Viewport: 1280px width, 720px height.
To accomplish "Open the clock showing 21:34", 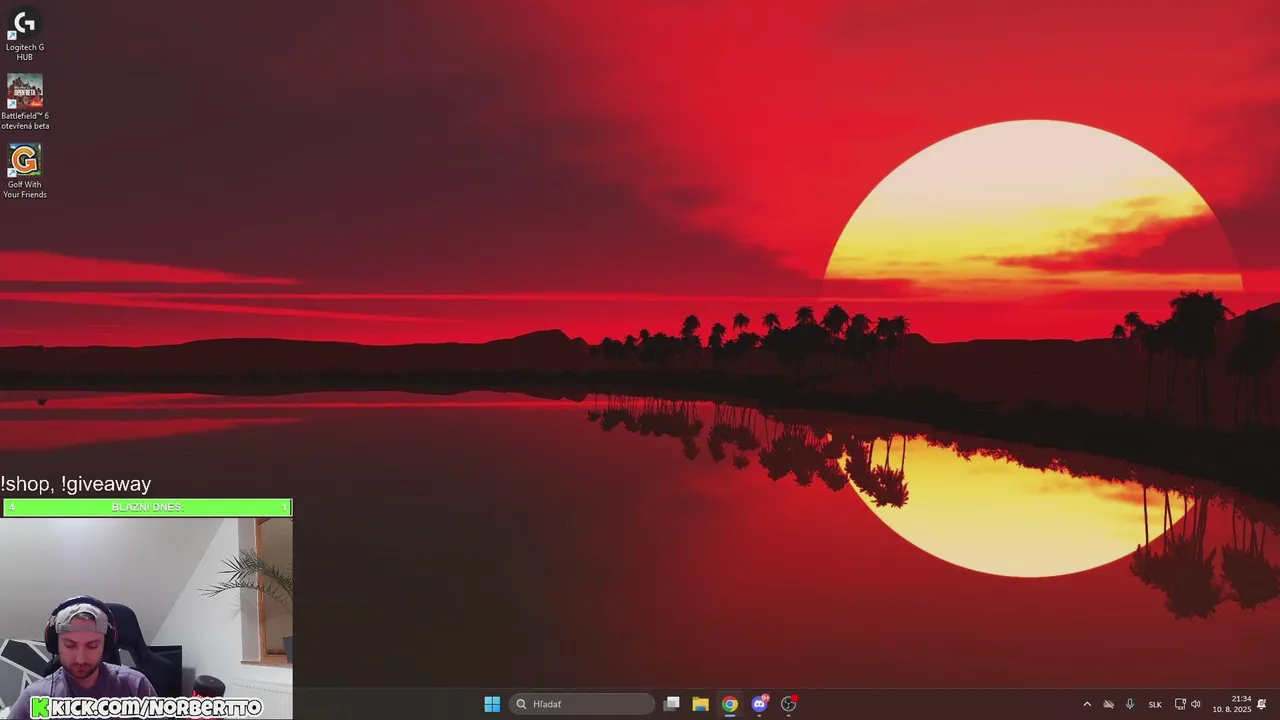I will click(x=1232, y=704).
